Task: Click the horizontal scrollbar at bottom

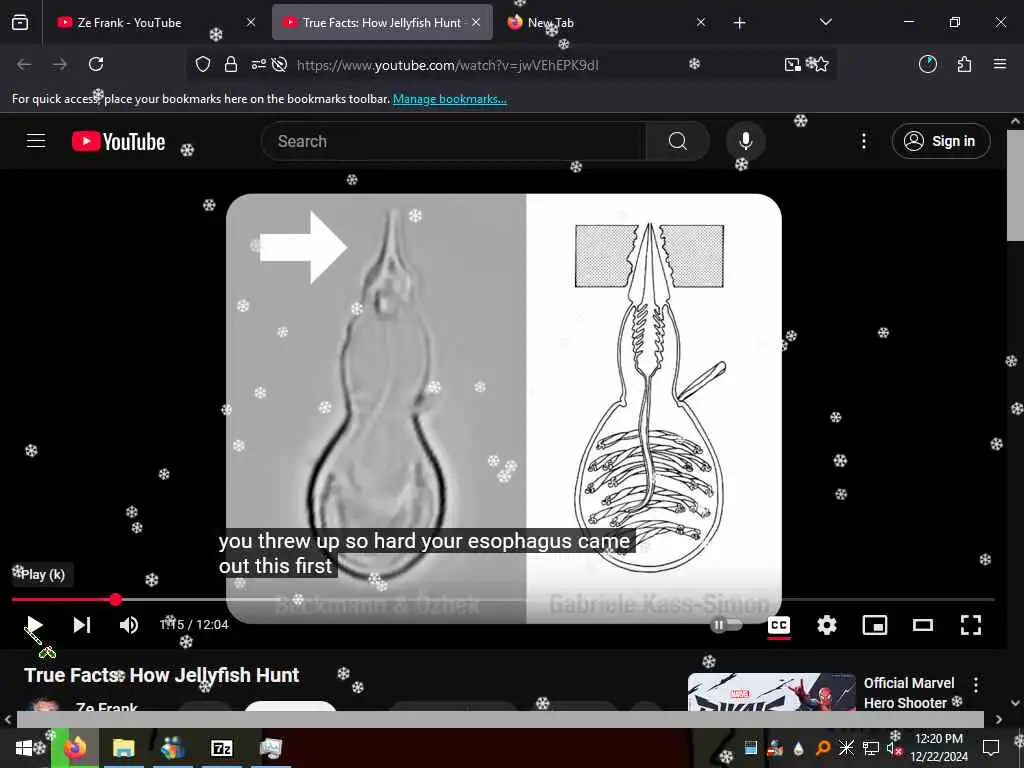Action: 500,719
